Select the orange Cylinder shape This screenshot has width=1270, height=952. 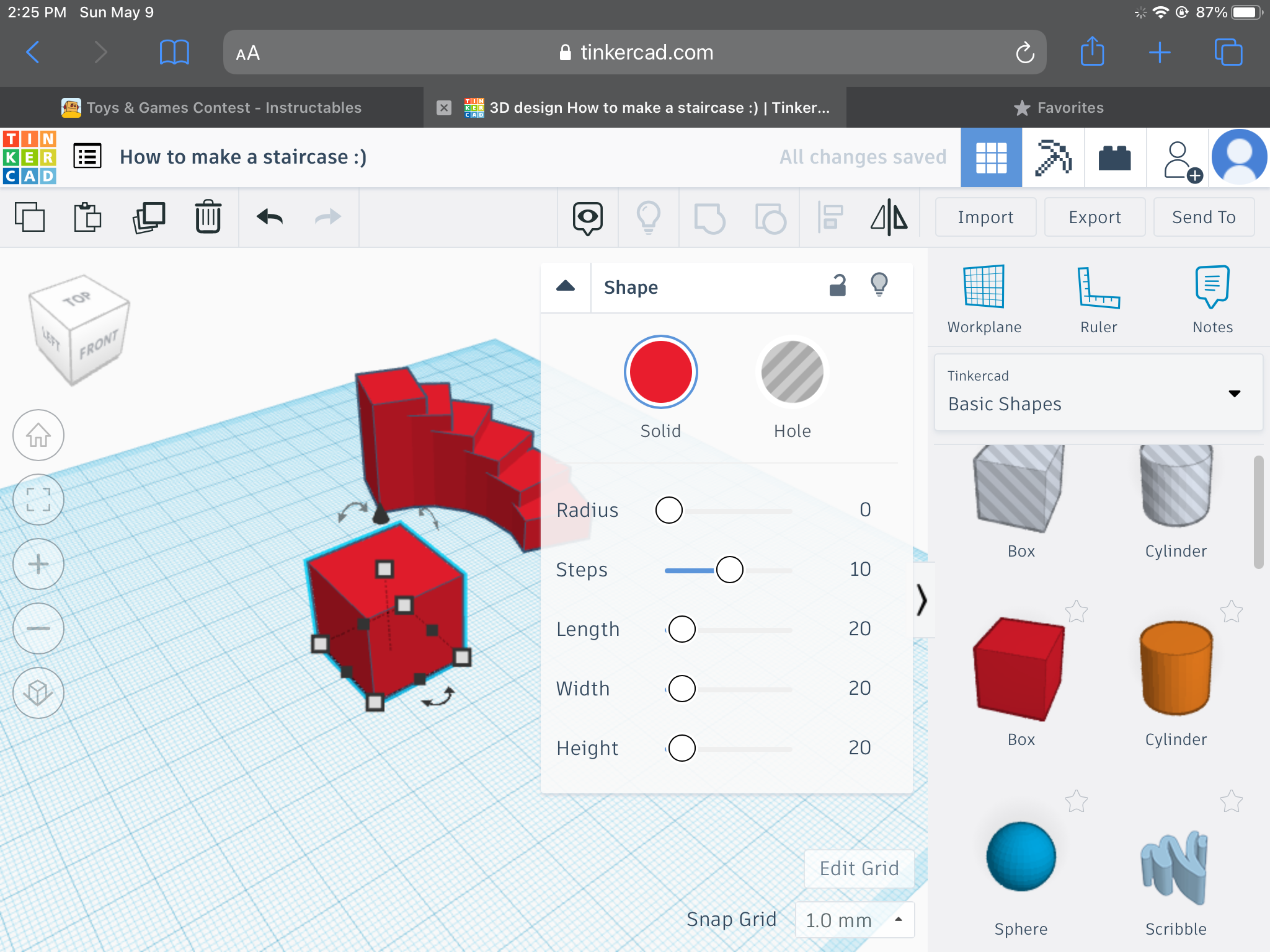[1176, 668]
